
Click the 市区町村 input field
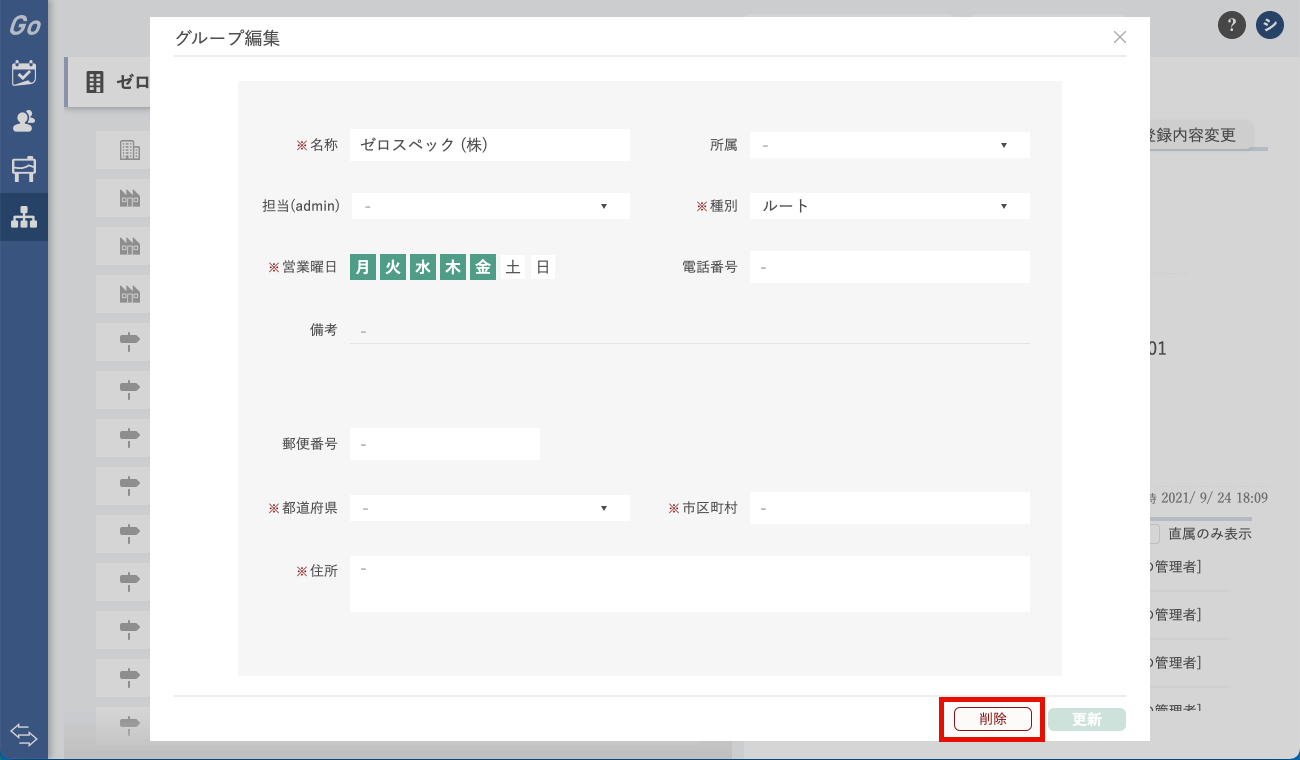click(890, 508)
